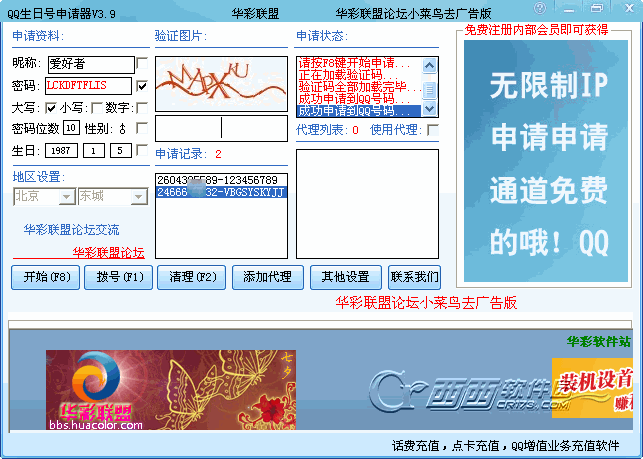Click the 开始(F8) start button

46,277
